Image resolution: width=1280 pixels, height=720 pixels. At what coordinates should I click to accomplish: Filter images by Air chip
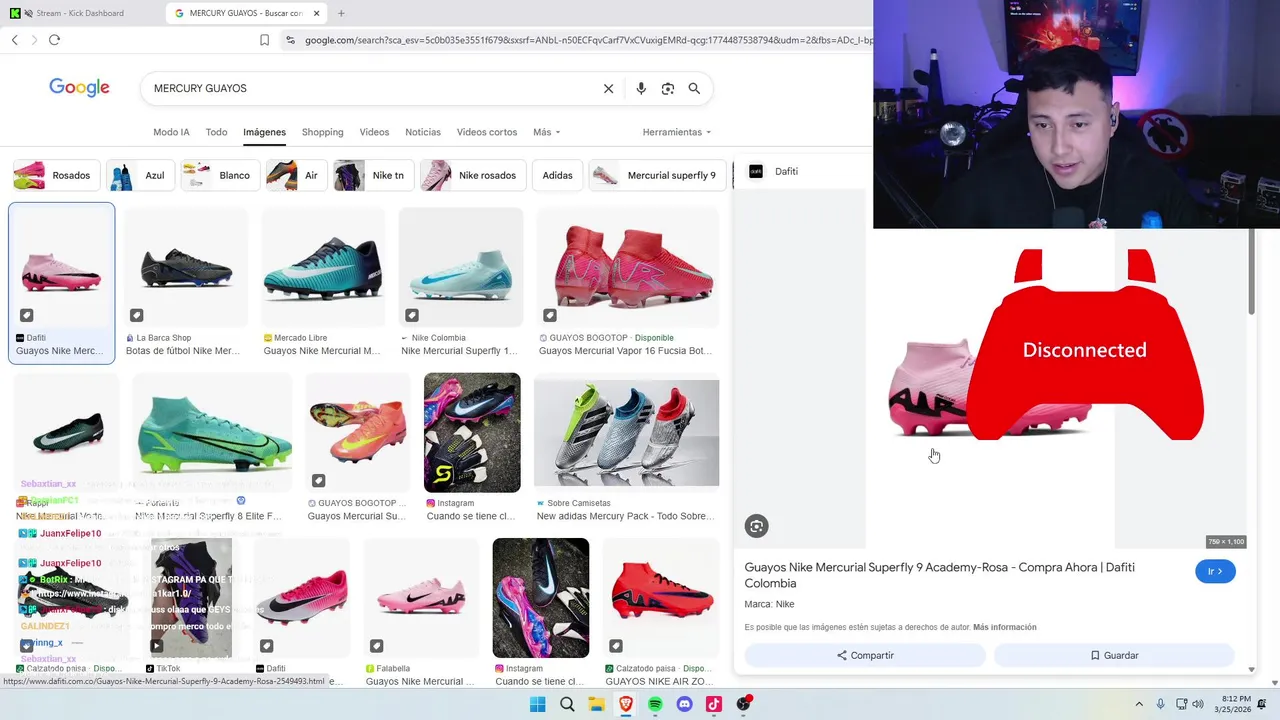click(x=297, y=175)
